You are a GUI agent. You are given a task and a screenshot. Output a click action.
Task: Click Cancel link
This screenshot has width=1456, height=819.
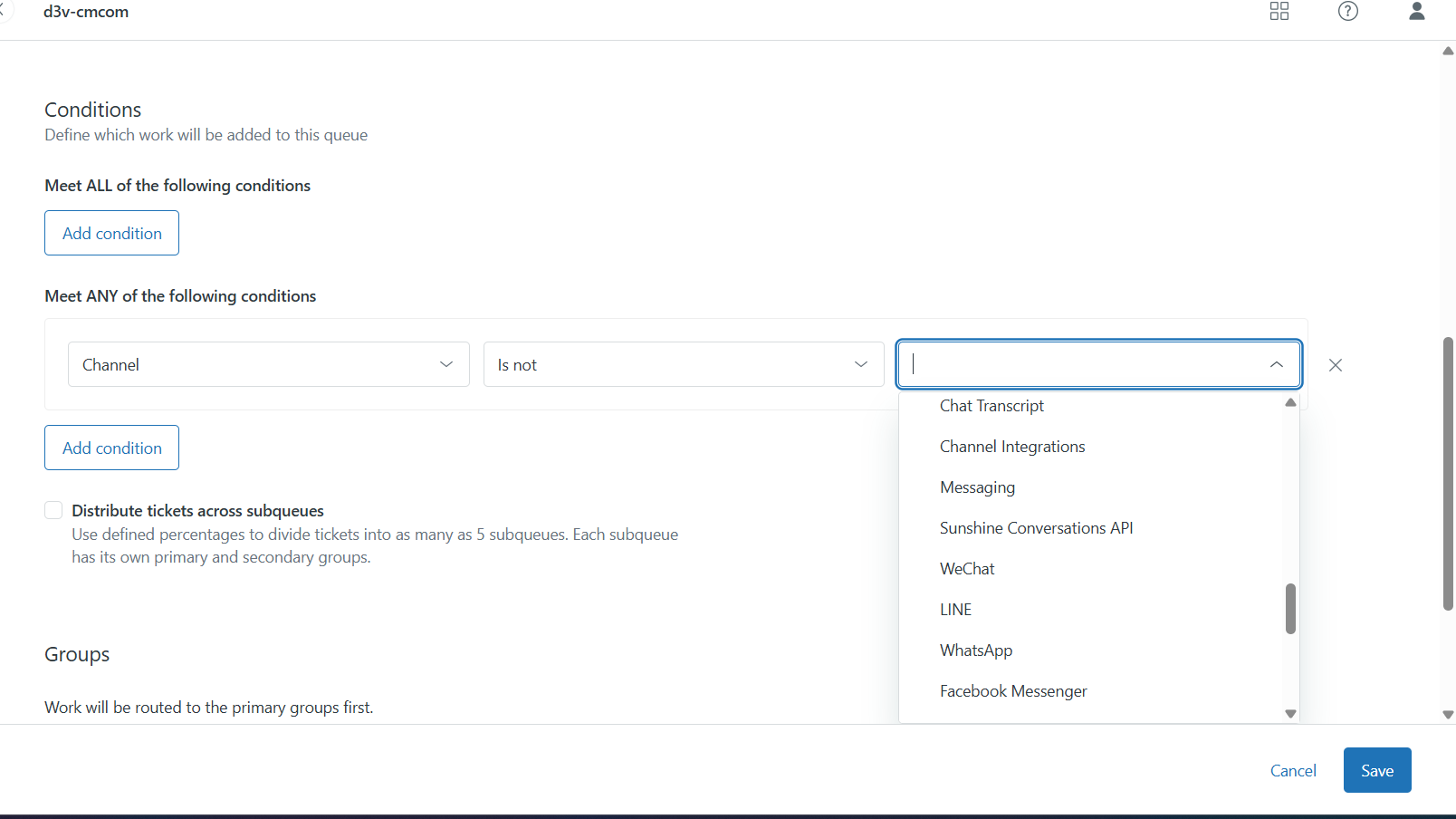coord(1292,770)
